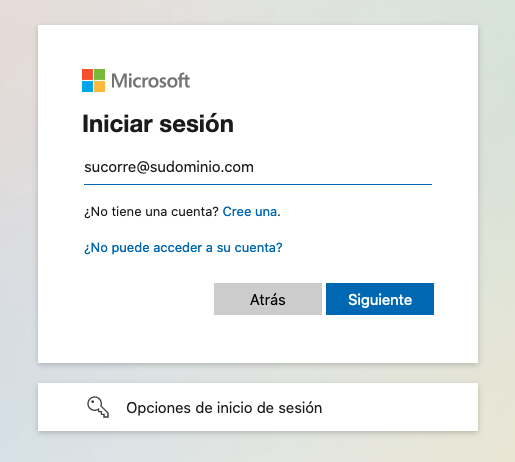The width and height of the screenshot is (515, 462).
Task: Click the ¿No tiene una cuenta? text
Action: click(x=151, y=211)
